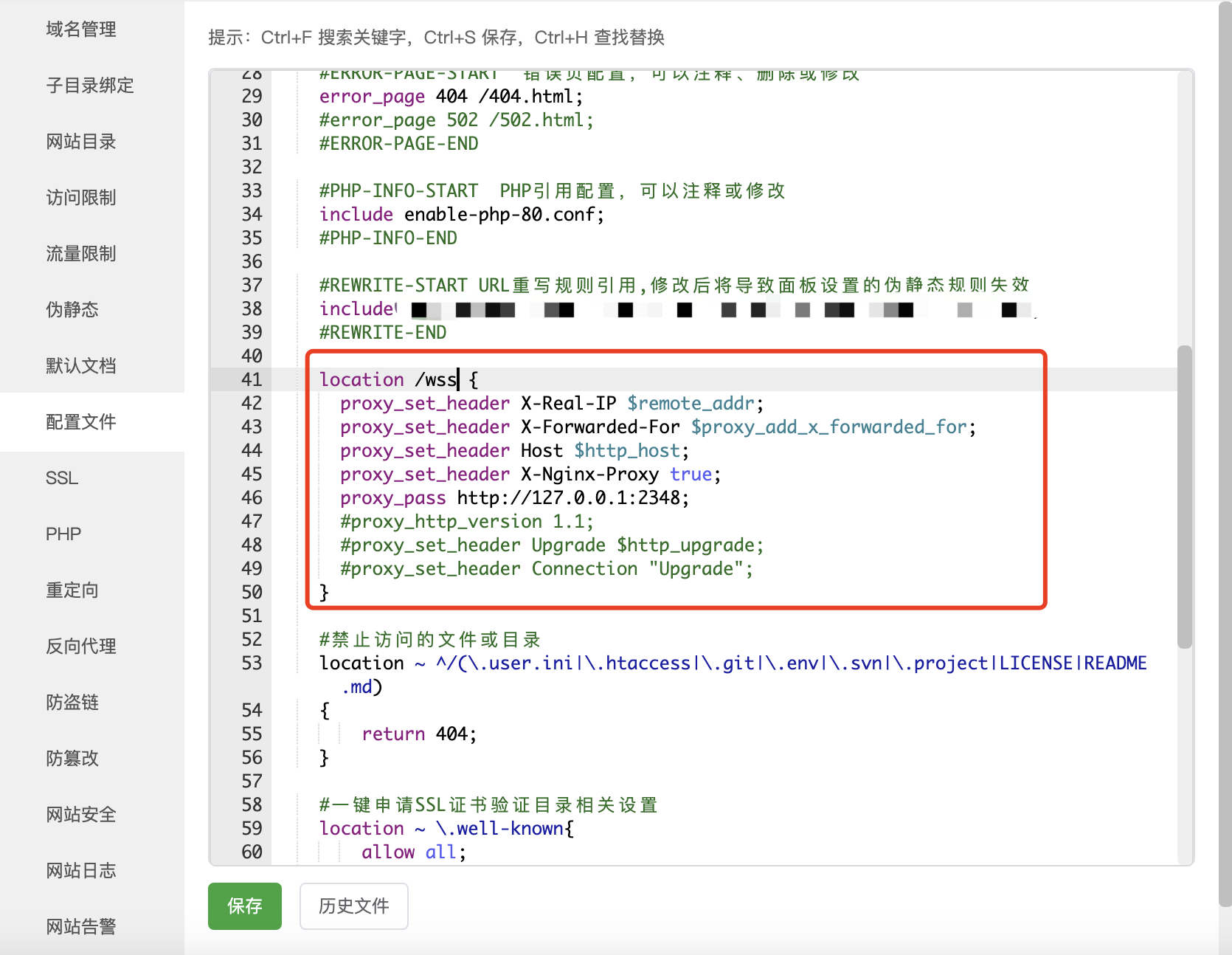The width and height of the screenshot is (1232, 955).
Task: Click '#ERROR-PAGE-END' comment line
Action: (399, 143)
